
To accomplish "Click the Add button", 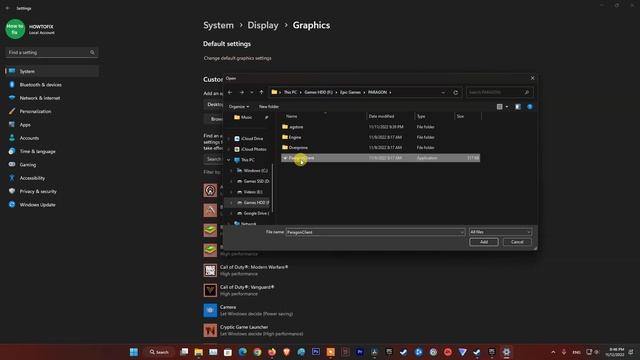I will coord(484,242).
